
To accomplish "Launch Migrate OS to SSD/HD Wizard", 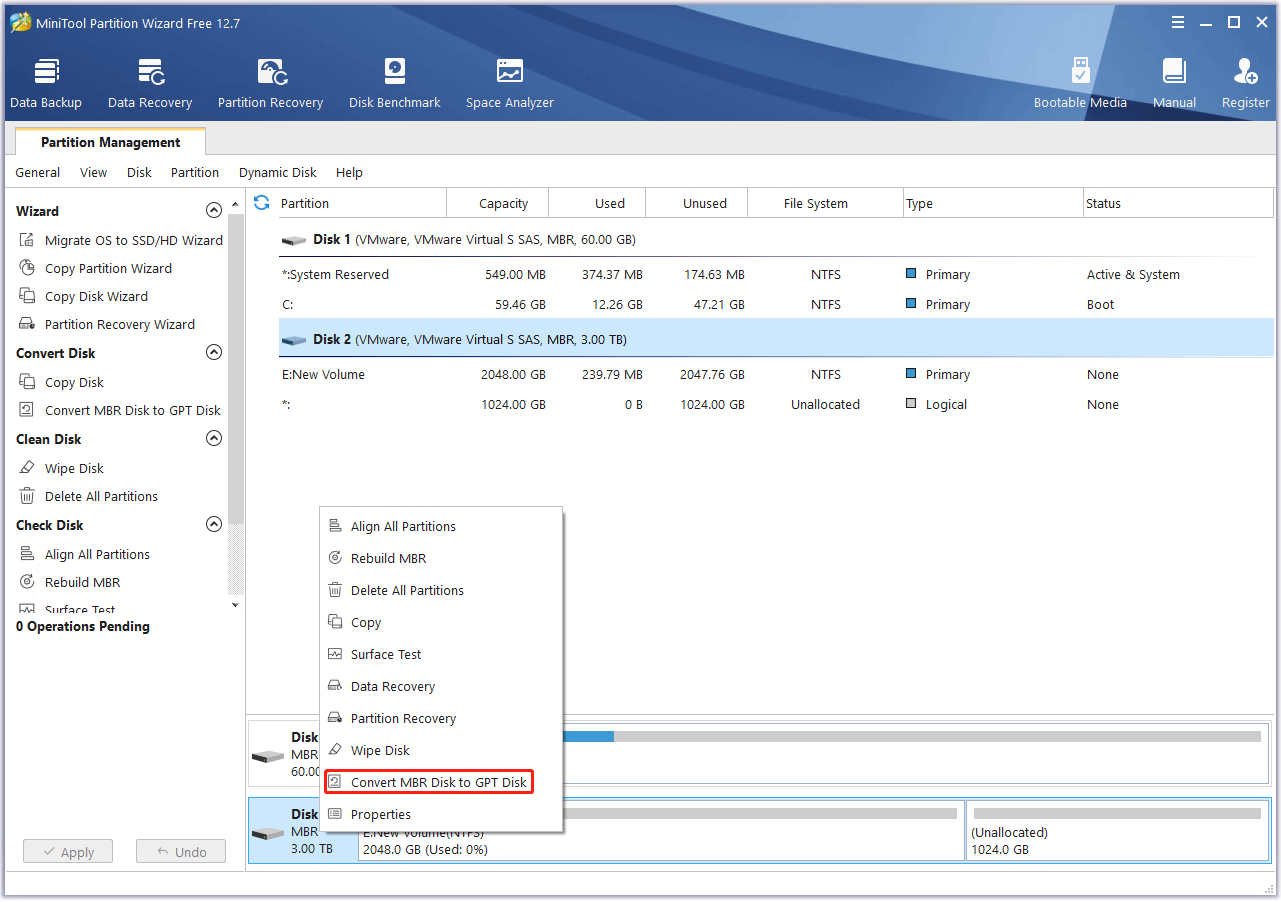I will click(120, 240).
